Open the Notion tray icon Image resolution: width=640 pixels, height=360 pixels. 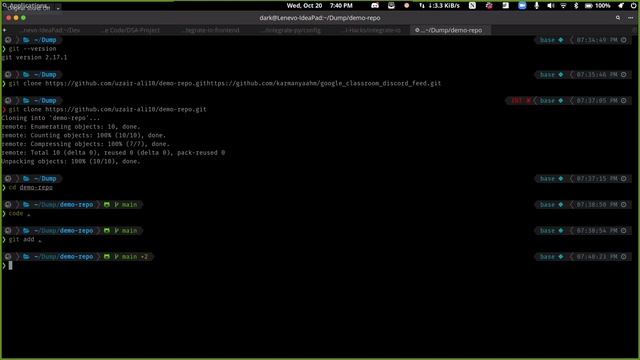tap(472, 6)
